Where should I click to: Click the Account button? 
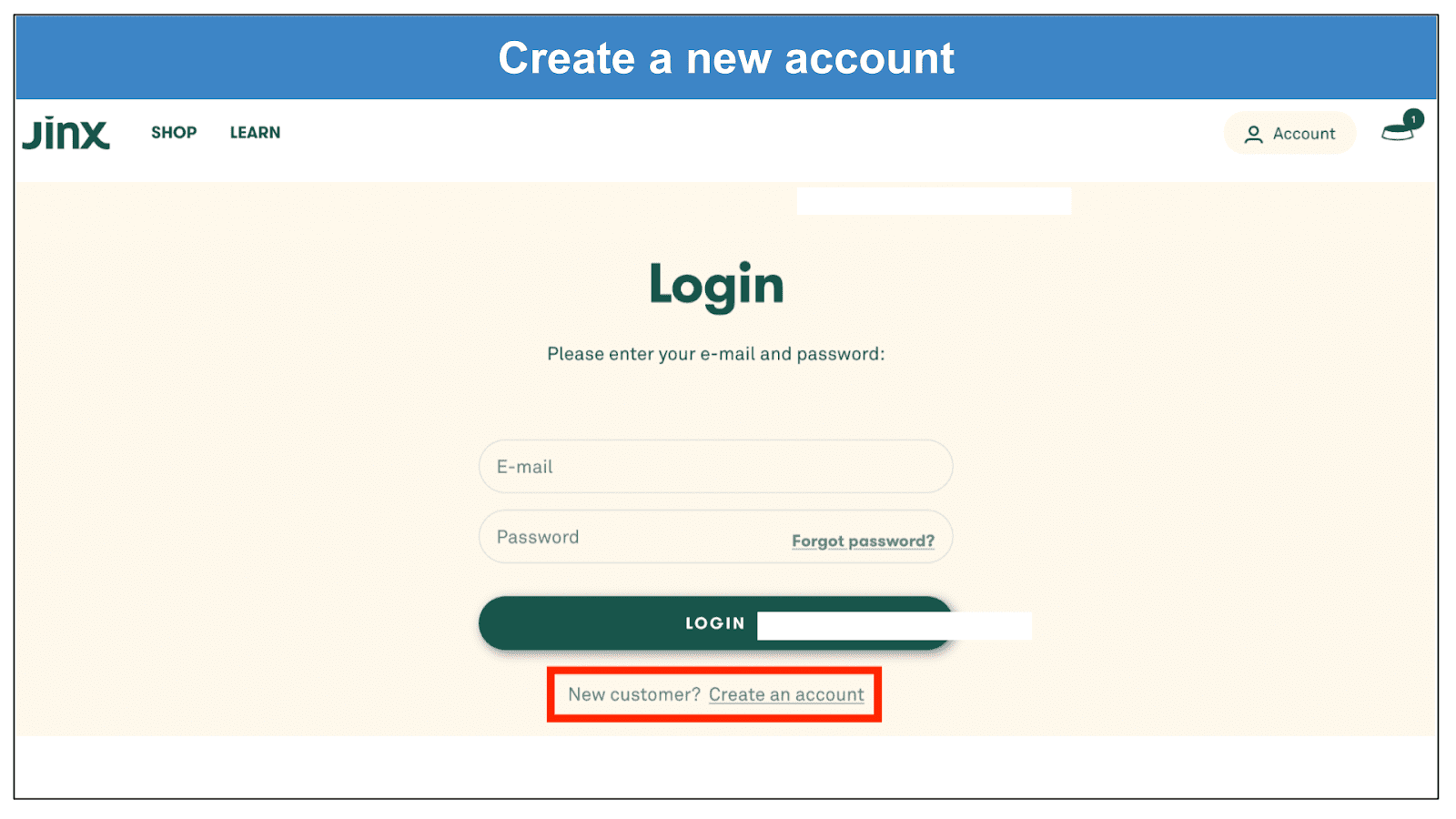pyautogui.click(x=1289, y=134)
